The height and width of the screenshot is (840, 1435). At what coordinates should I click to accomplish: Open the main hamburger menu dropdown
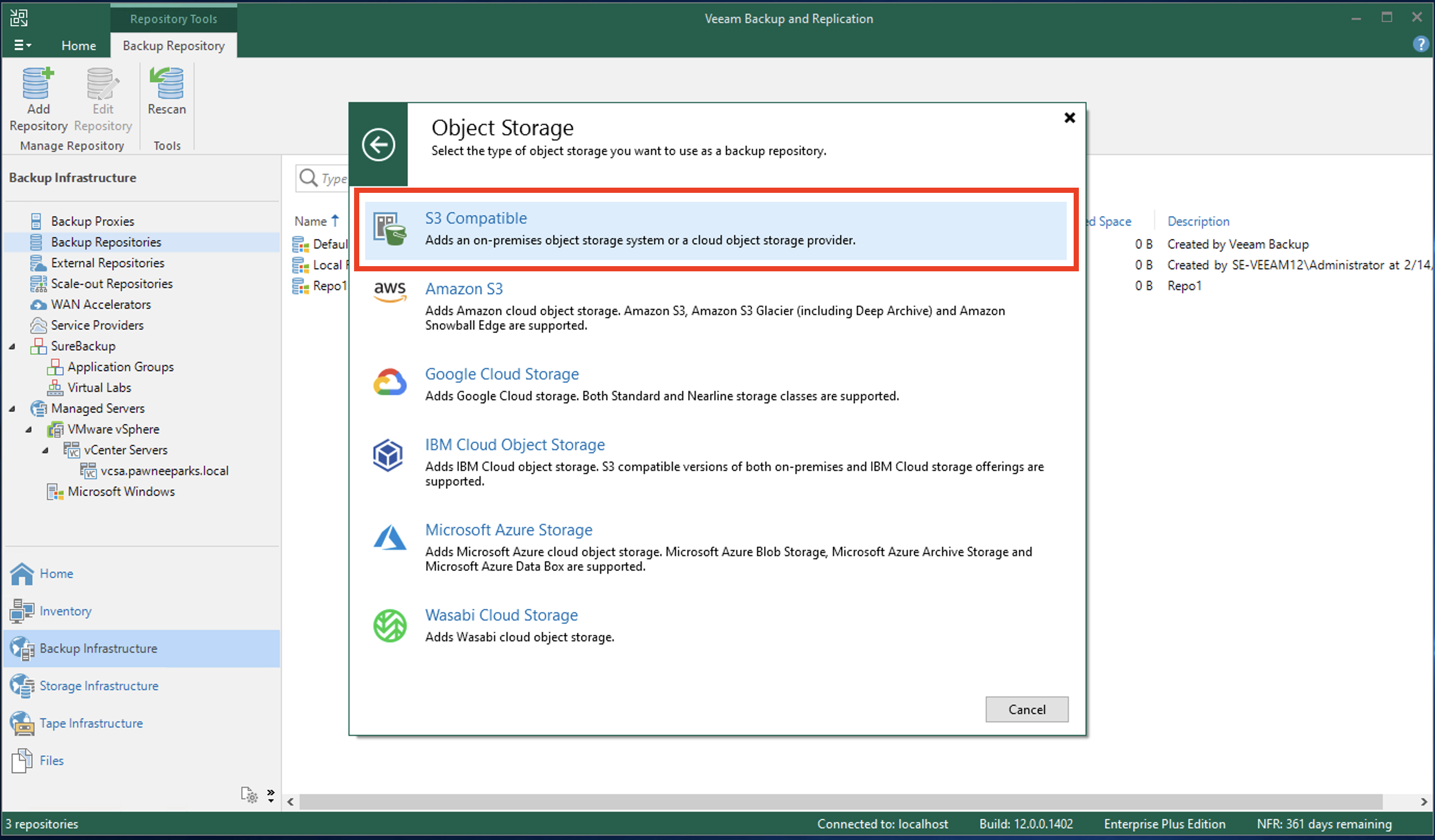[22, 45]
